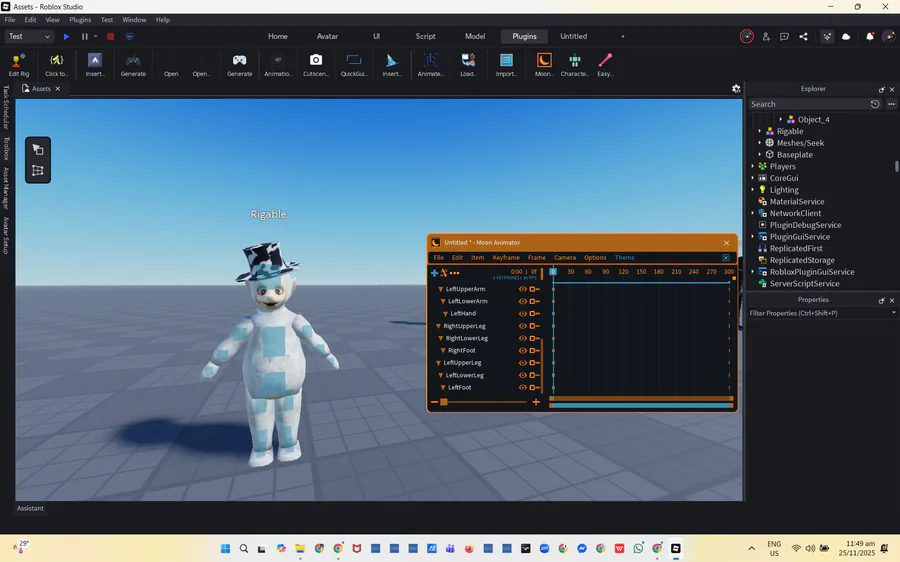Open the Camera menu in Moon Animator
This screenshot has height=562, width=900.
[x=565, y=258]
